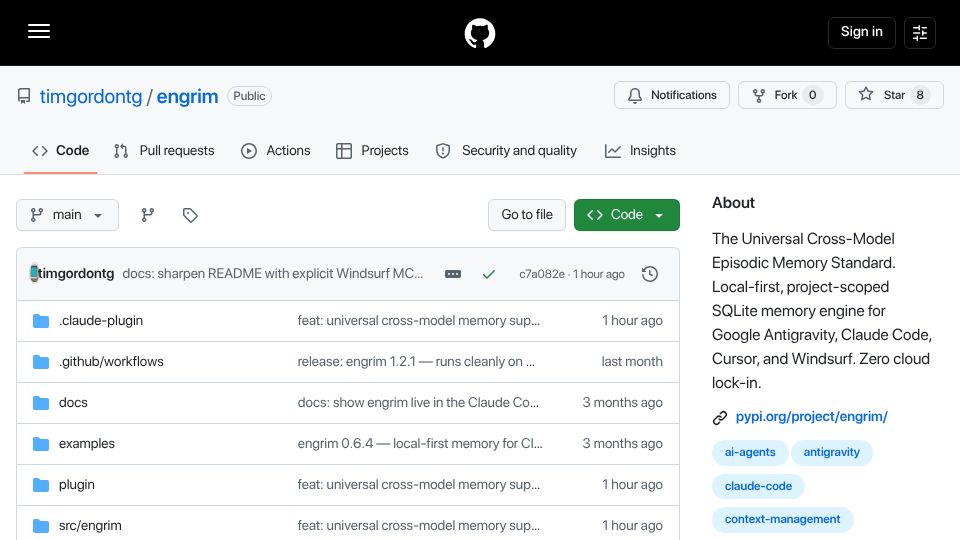Open the Projects tab

[372, 151]
